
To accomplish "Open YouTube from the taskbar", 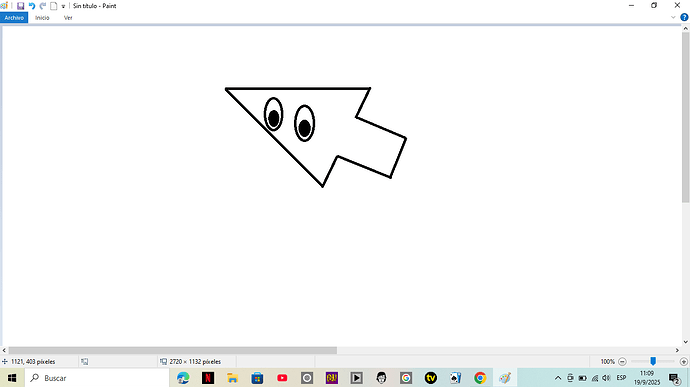I will tap(282, 378).
